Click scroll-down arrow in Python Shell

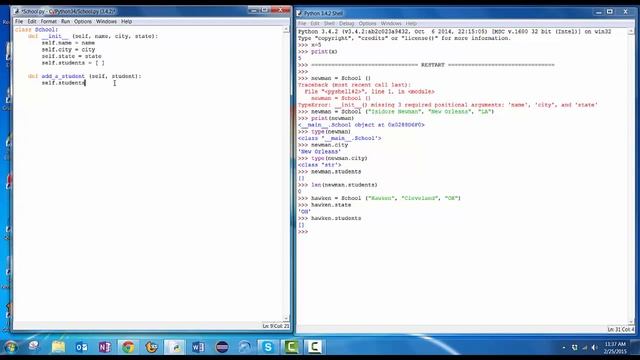pos(631,322)
